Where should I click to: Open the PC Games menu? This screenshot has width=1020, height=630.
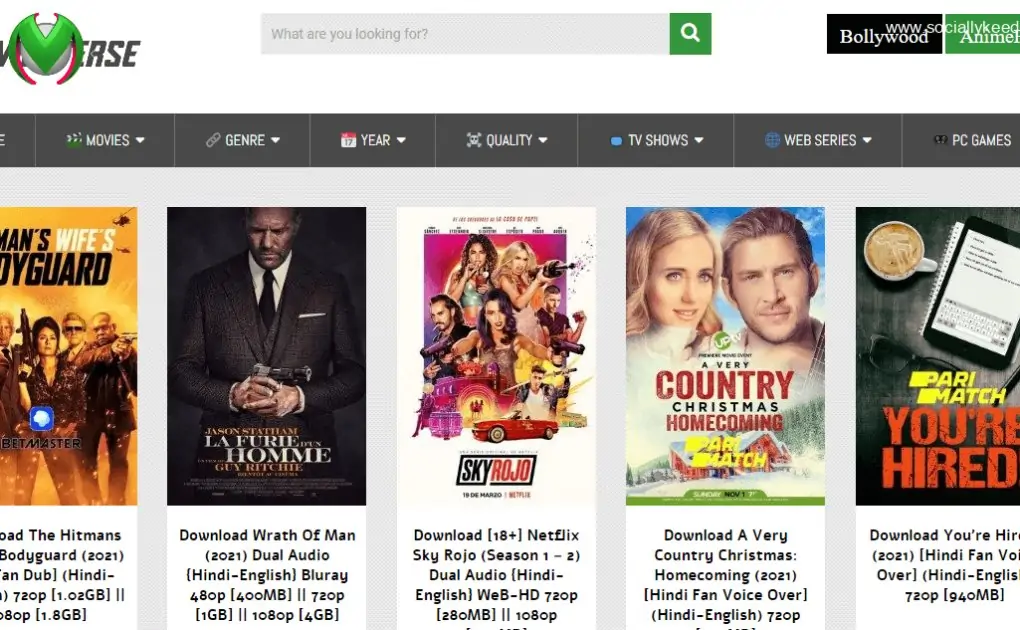pyautogui.click(x=961, y=140)
